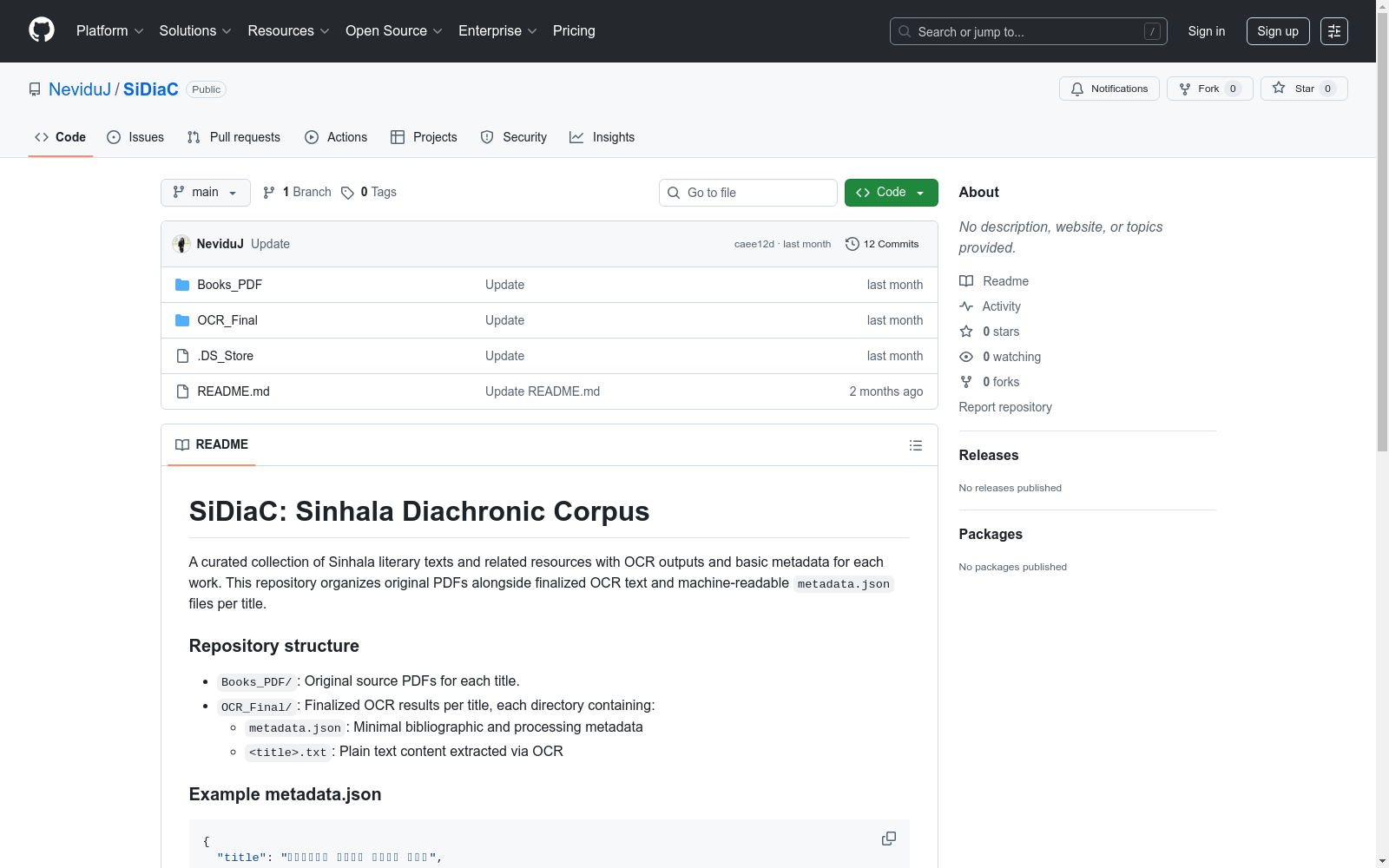Open the README outline icon
The width and height of the screenshot is (1389, 868).
pyautogui.click(x=916, y=445)
